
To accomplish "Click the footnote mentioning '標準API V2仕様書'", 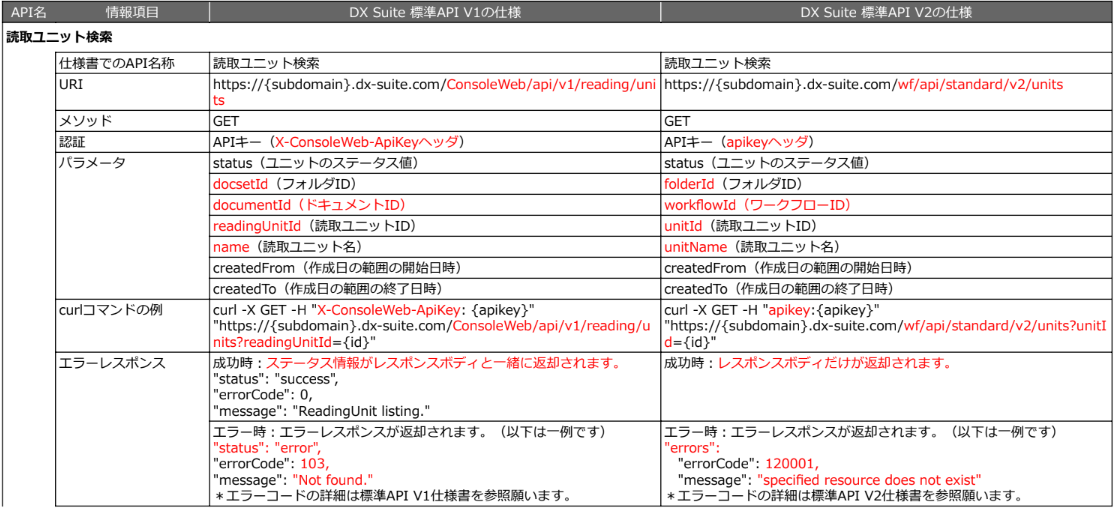I will pos(844,495).
